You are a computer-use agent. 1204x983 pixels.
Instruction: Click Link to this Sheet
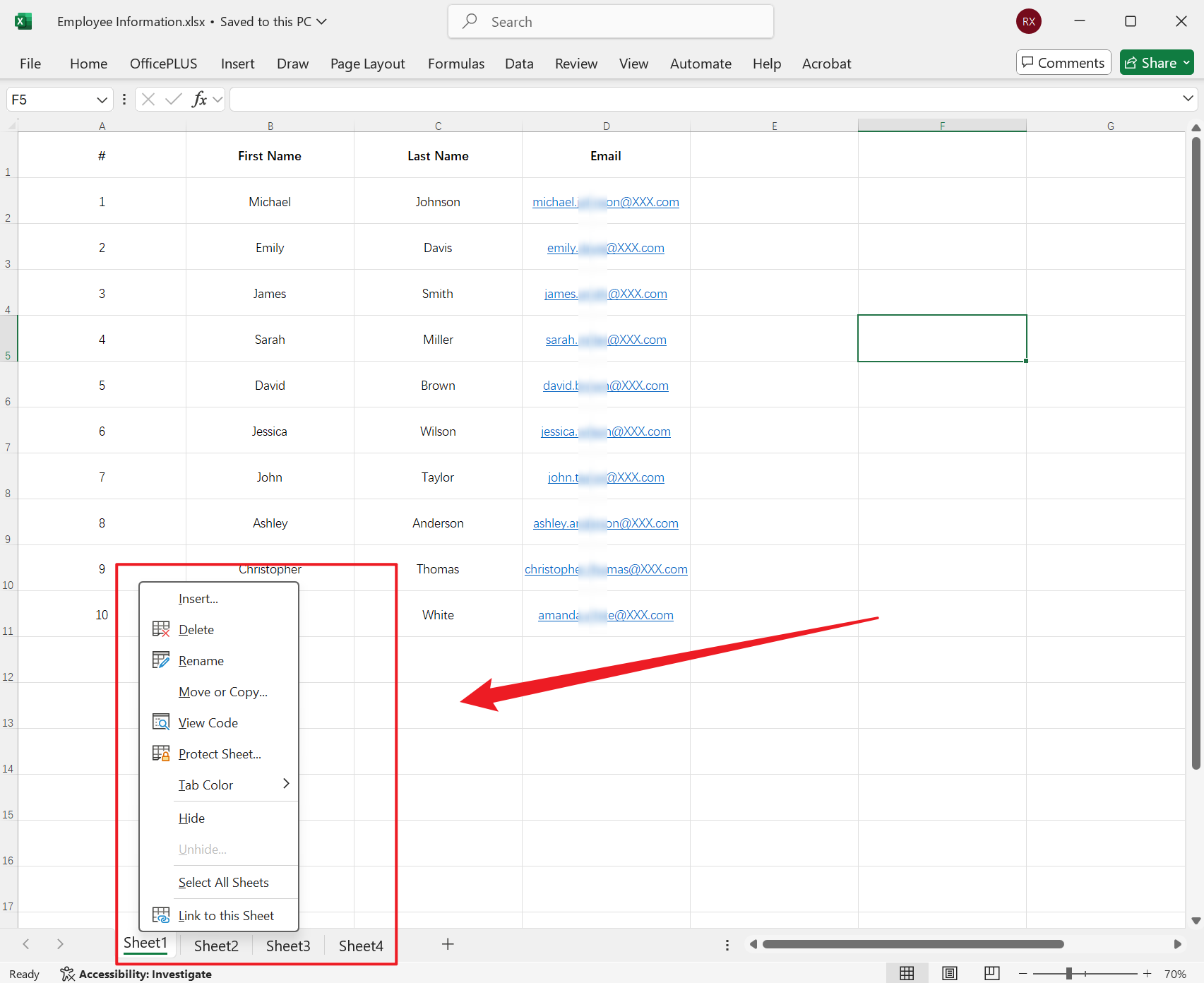226,915
